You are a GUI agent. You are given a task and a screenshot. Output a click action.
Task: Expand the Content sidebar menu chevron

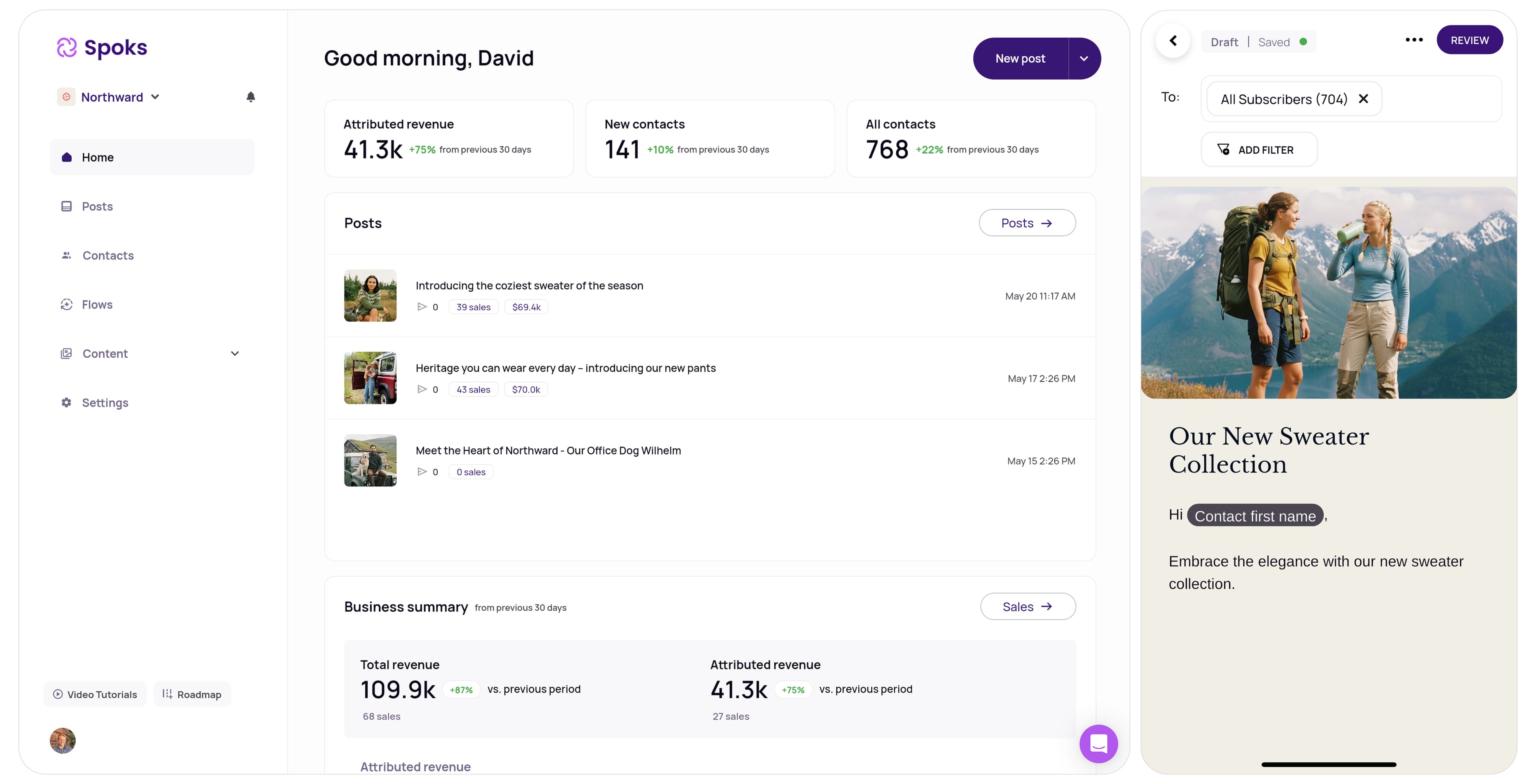[235, 354]
